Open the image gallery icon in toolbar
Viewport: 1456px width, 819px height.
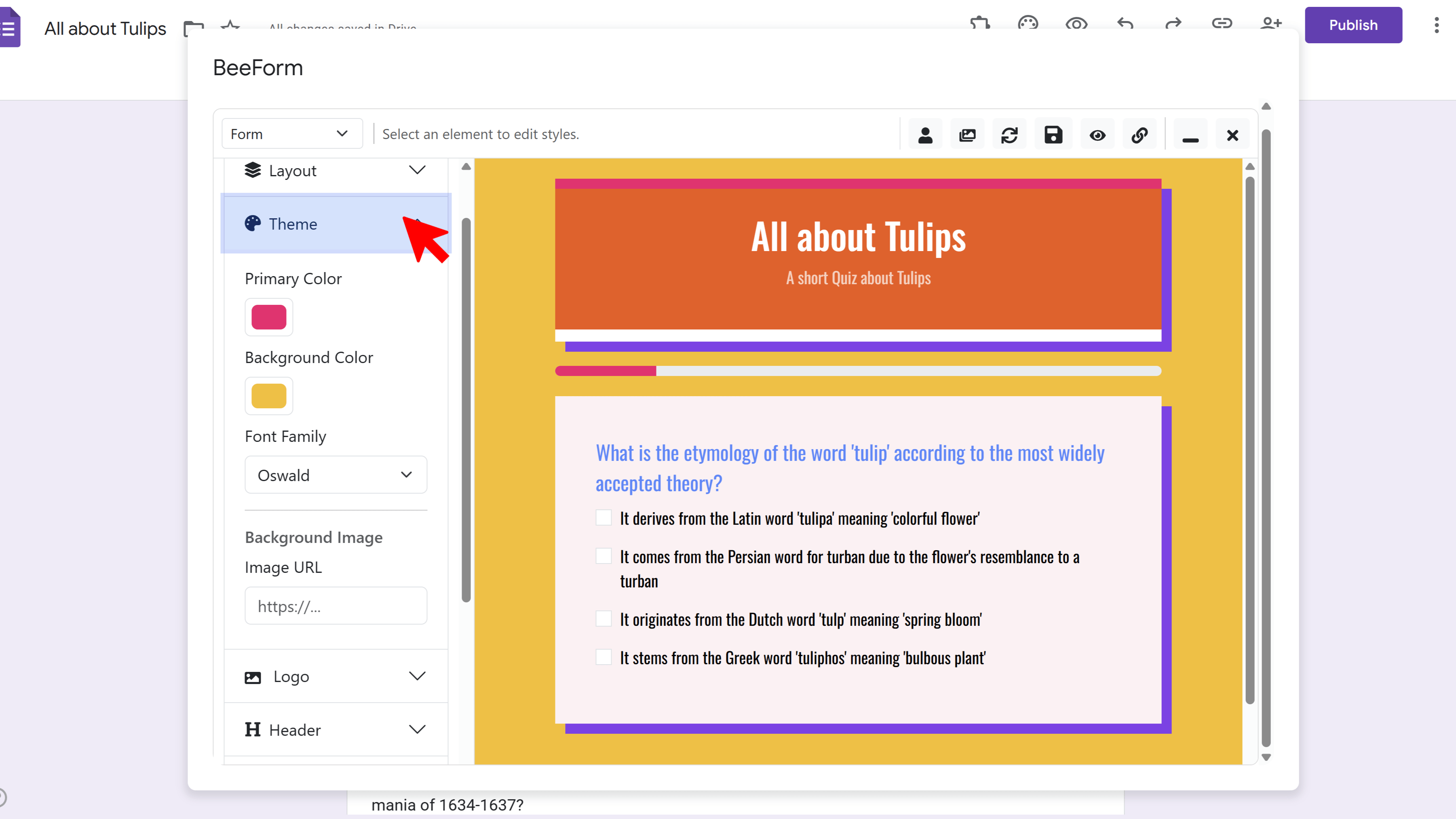point(967,135)
